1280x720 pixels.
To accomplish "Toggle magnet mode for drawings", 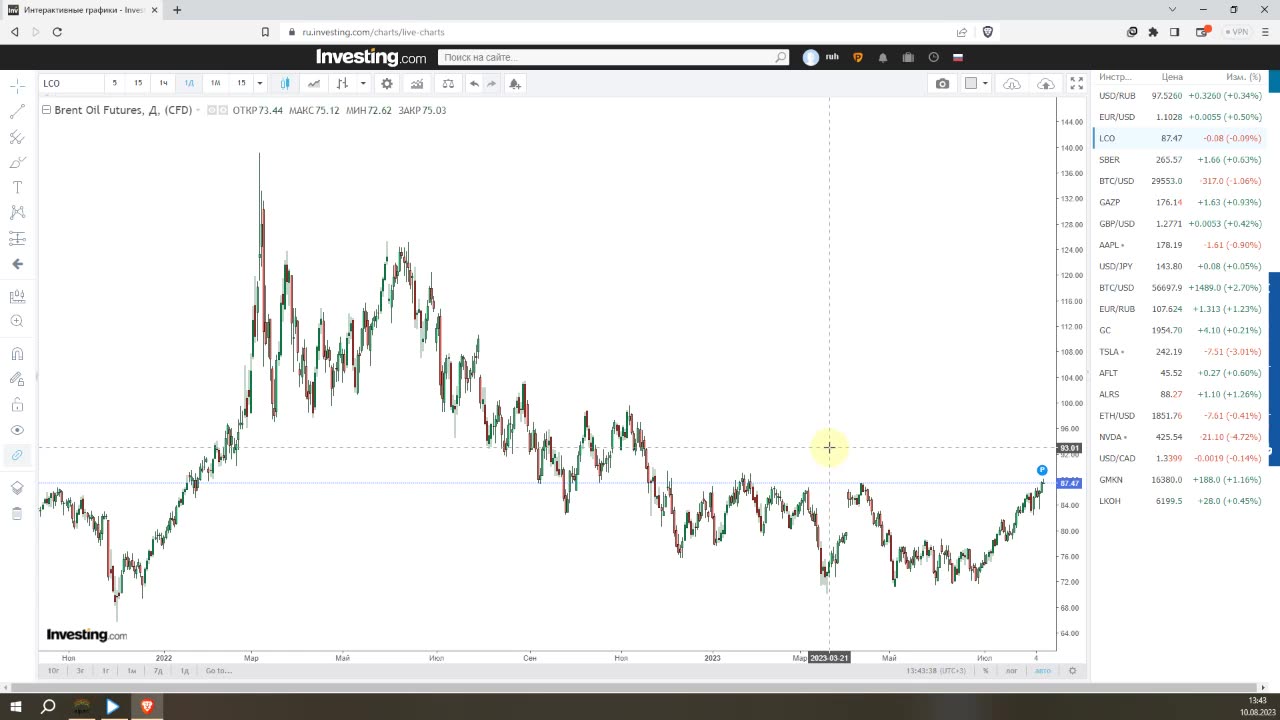I will coord(17,353).
